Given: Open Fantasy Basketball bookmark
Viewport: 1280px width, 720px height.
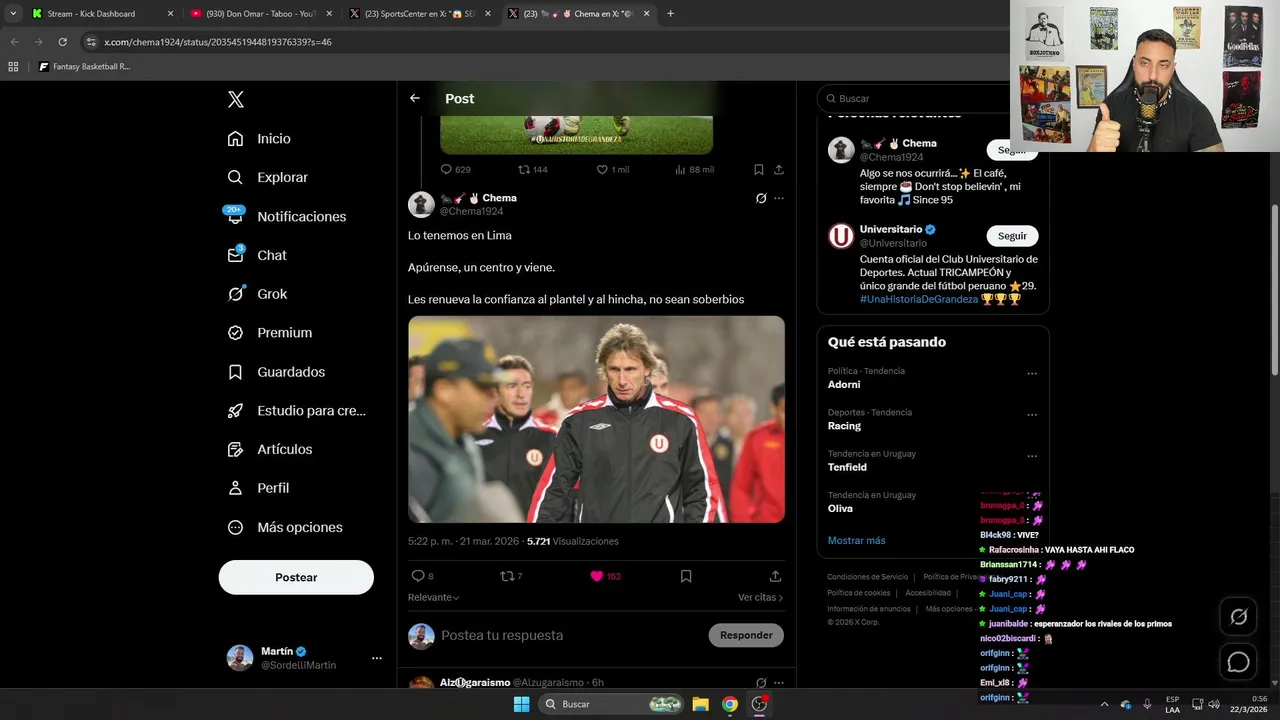Looking at the screenshot, I should click(85, 67).
